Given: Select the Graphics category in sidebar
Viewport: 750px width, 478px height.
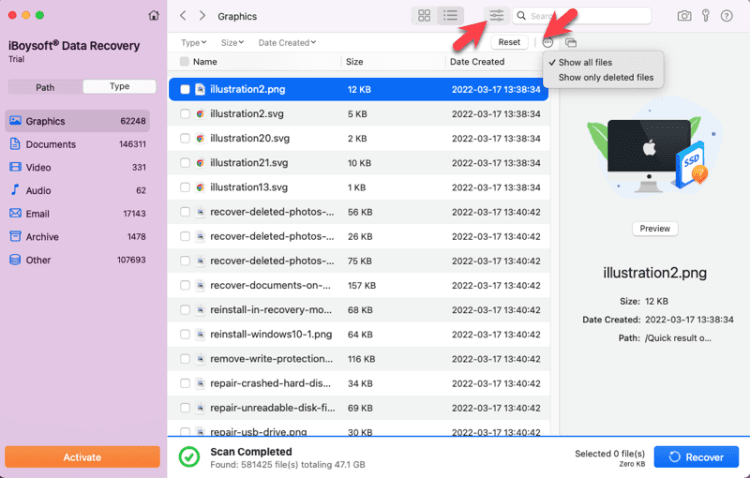Looking at the screenshot, I should click(x=77, y=121).
